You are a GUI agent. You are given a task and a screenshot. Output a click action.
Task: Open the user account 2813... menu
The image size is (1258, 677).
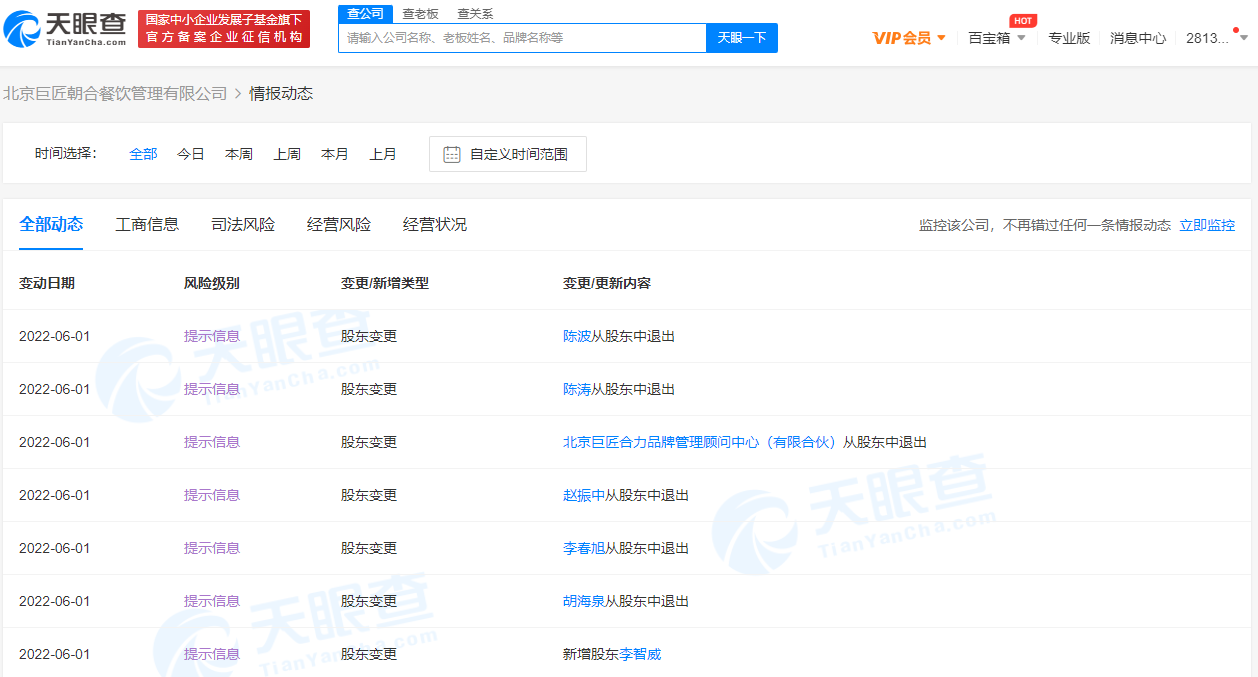click(x=1207, y=38)
